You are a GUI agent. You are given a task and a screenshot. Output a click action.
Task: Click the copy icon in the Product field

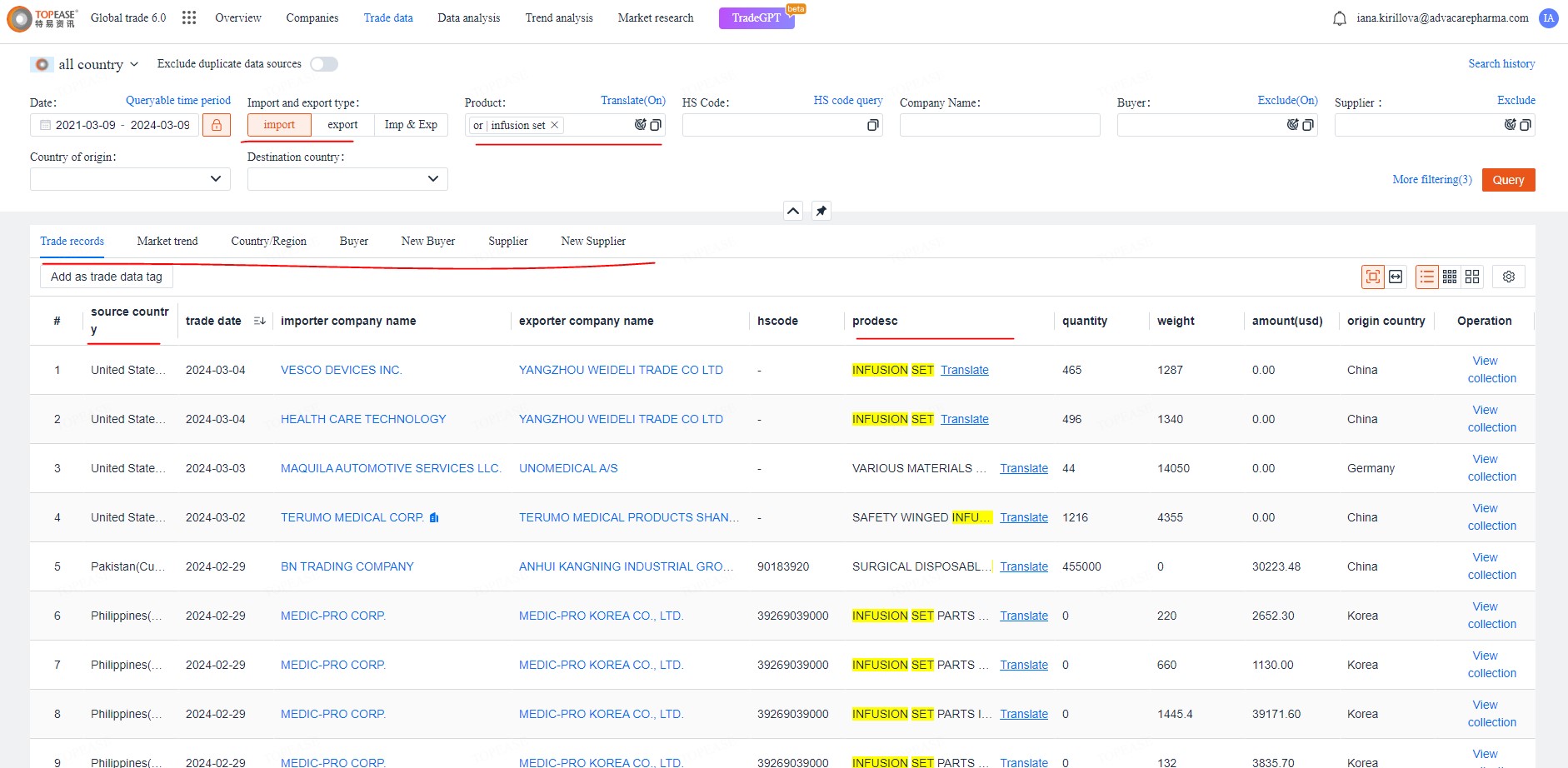click(x=656, y=125)
